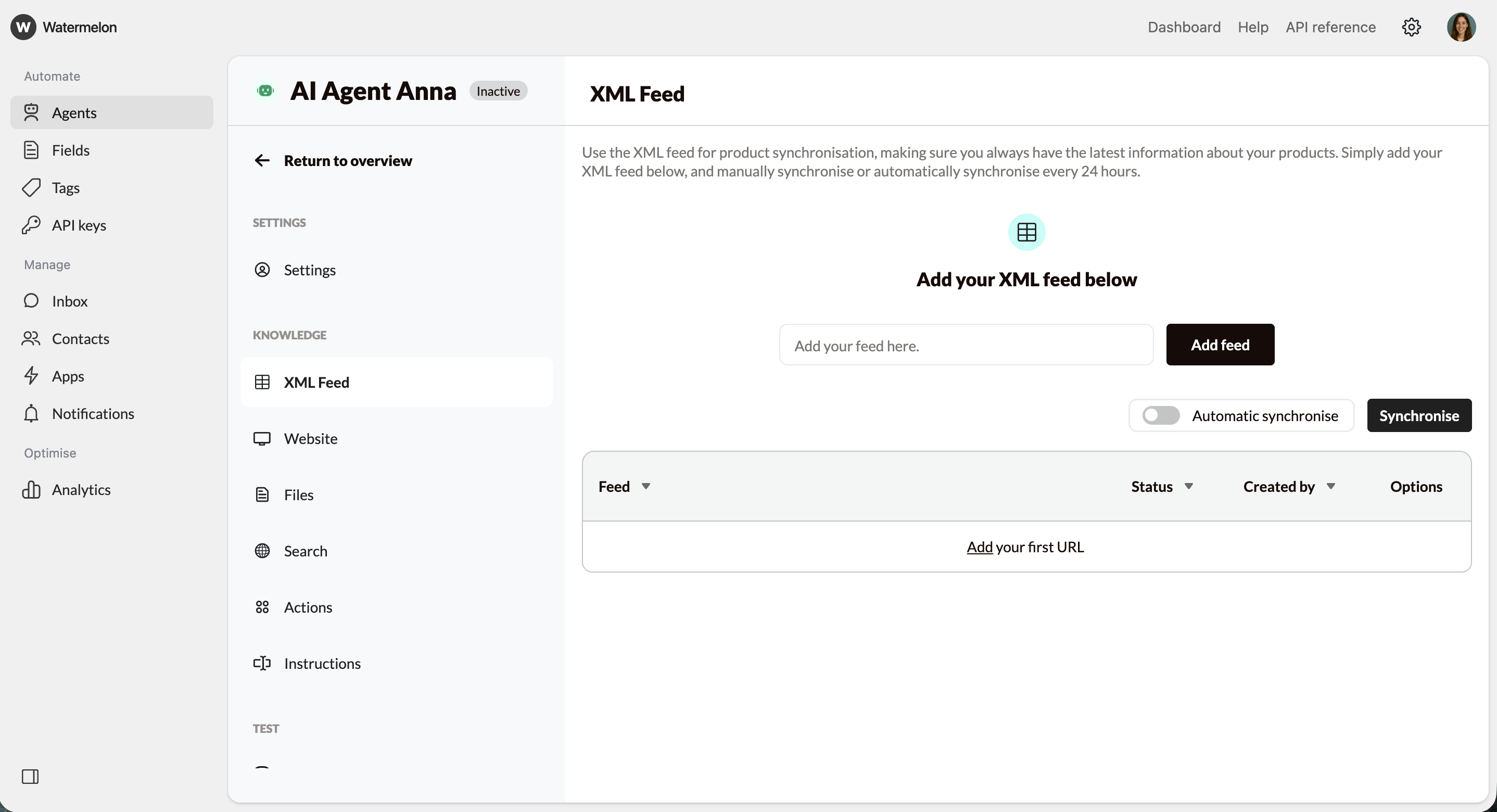Open the Fields section
The height and width of the screenshot is (812, 1497).
(72, 150)
